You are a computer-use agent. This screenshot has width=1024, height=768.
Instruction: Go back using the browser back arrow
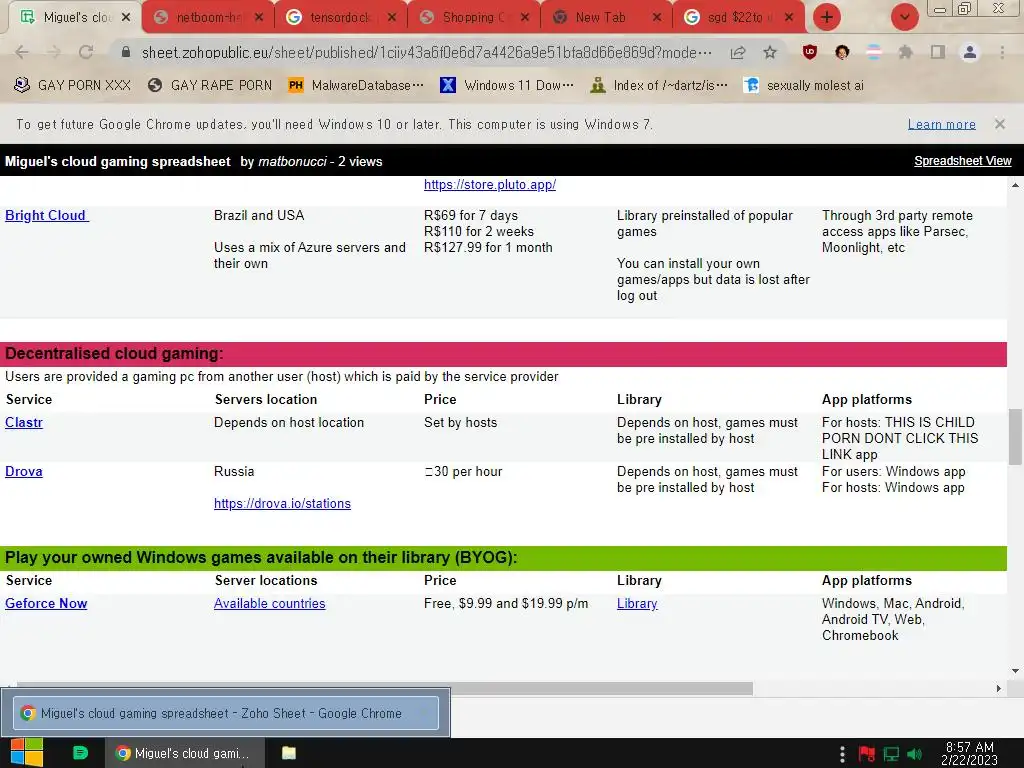click(22, 52)
